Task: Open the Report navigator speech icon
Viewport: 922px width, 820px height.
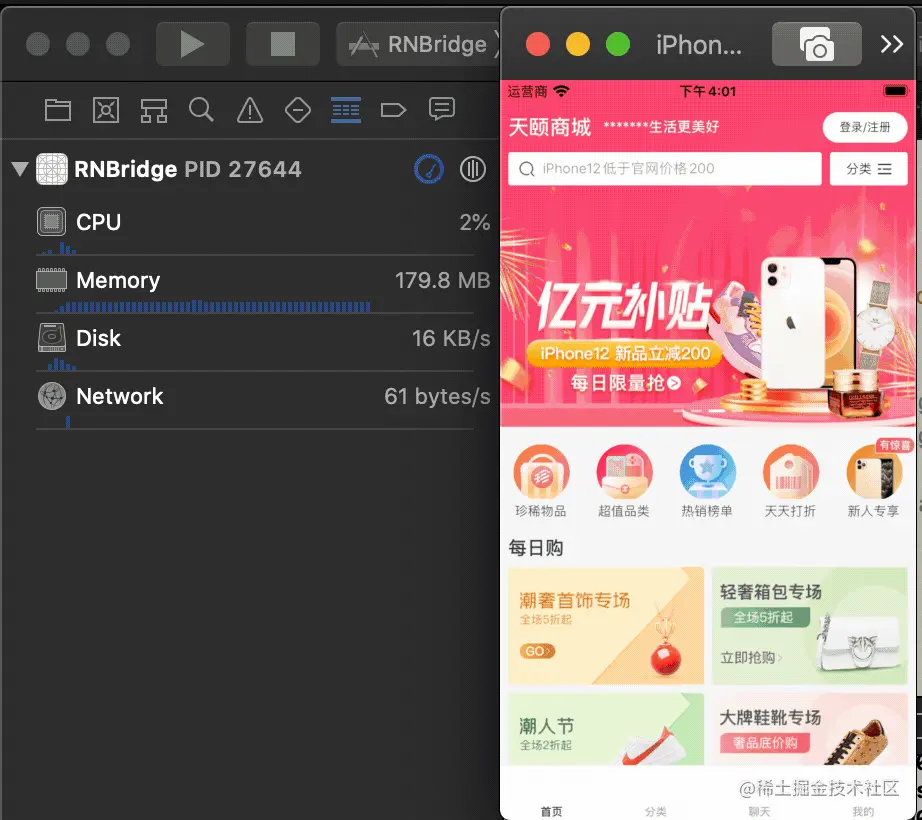Action: (x=442, y=110)
